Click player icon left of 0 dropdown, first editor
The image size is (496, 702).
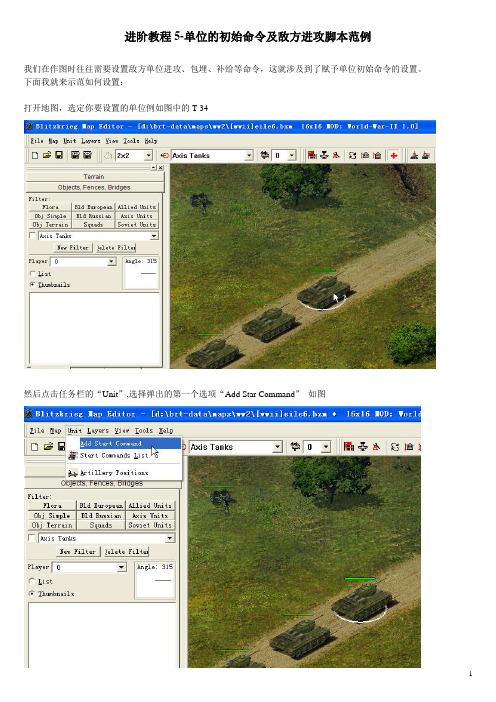(265, 155)
